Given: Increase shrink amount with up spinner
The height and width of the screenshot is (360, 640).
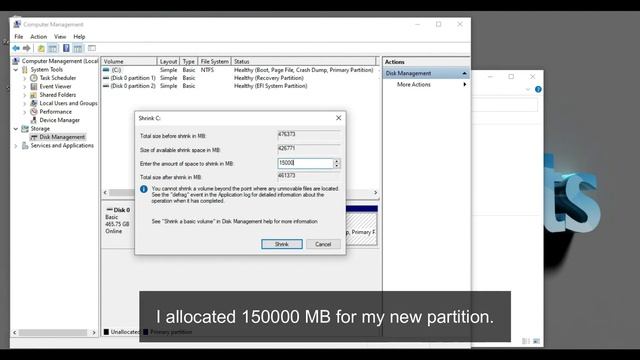Looking at the screenshot, I should 337,161.
